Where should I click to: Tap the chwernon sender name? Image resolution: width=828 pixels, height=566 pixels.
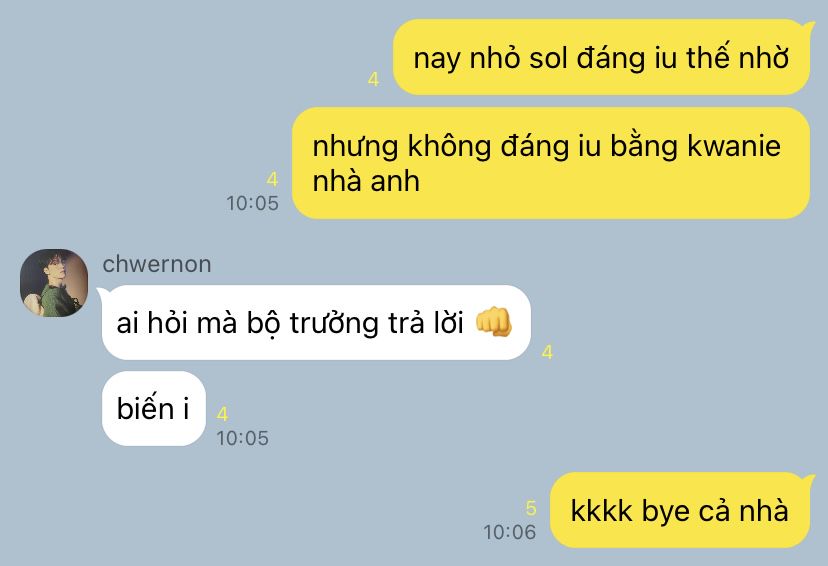click(x=157, y=264)
